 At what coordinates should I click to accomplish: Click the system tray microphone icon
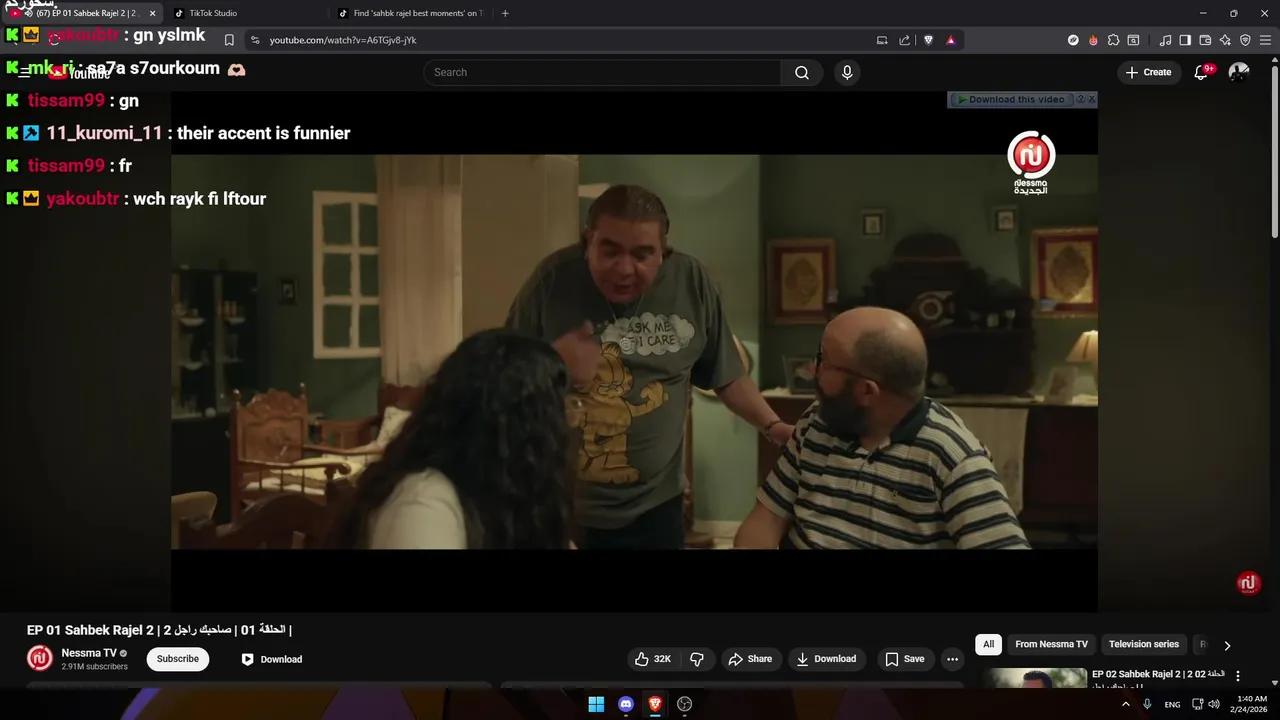(x=1147, y=704)
